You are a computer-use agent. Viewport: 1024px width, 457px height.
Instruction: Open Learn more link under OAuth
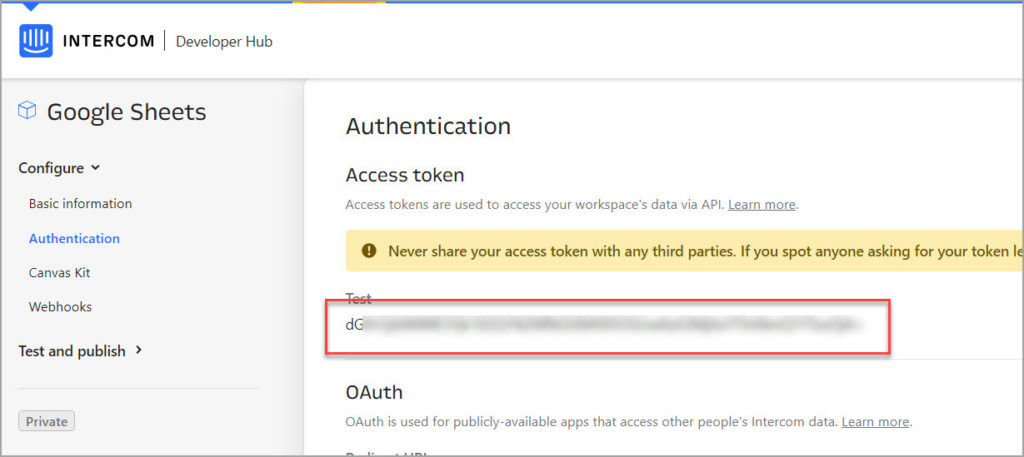coord(876,422)
